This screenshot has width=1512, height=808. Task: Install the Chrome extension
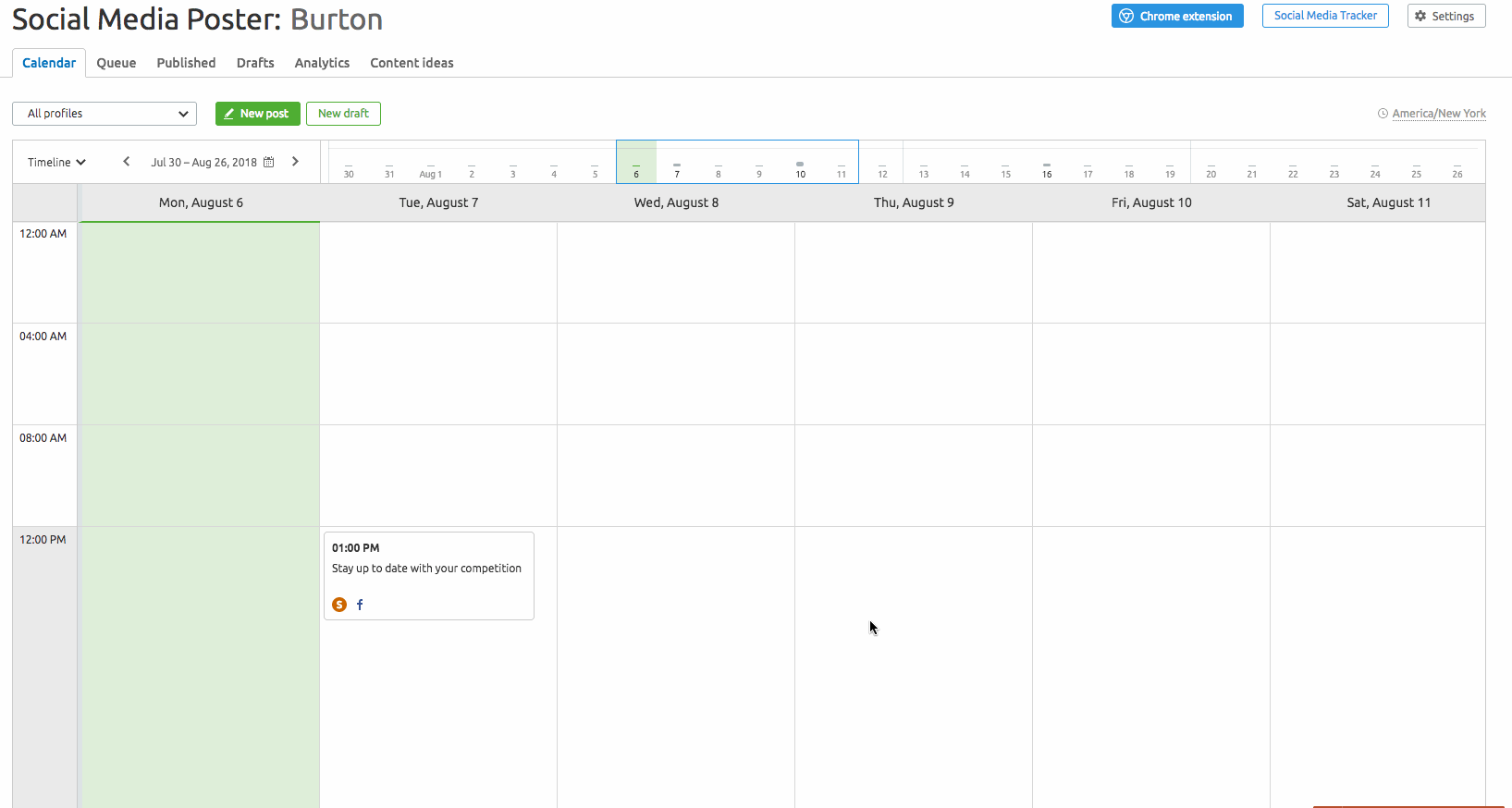coord(1176,16)
